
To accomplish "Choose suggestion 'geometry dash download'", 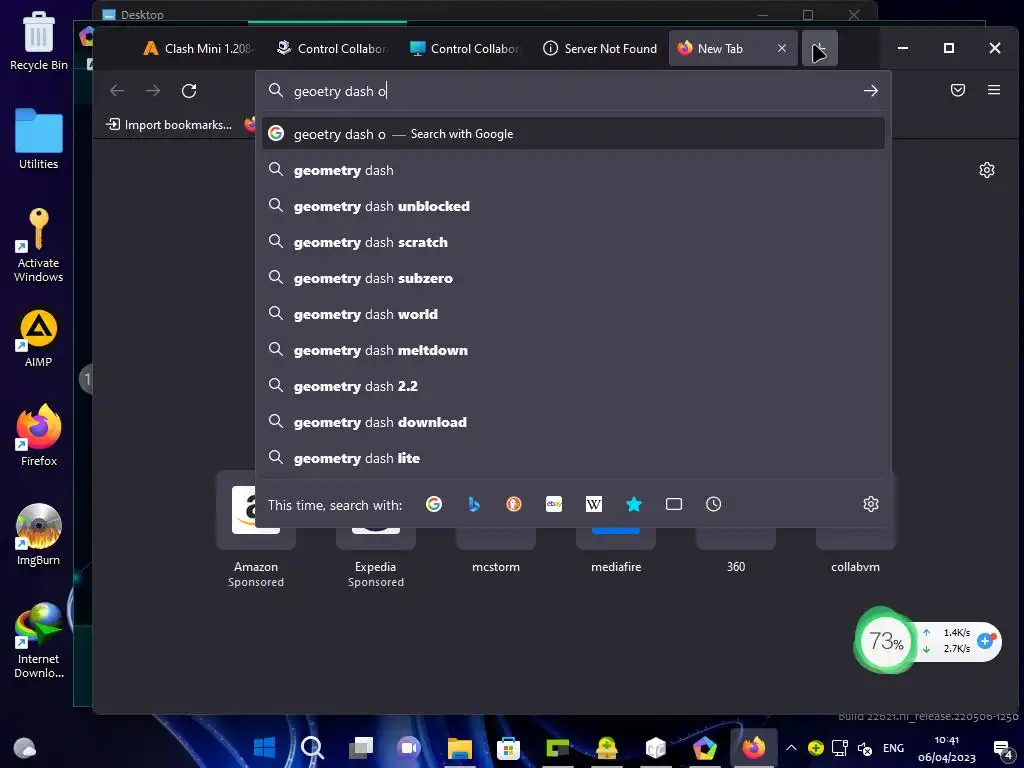I will (x=573, y=423).
